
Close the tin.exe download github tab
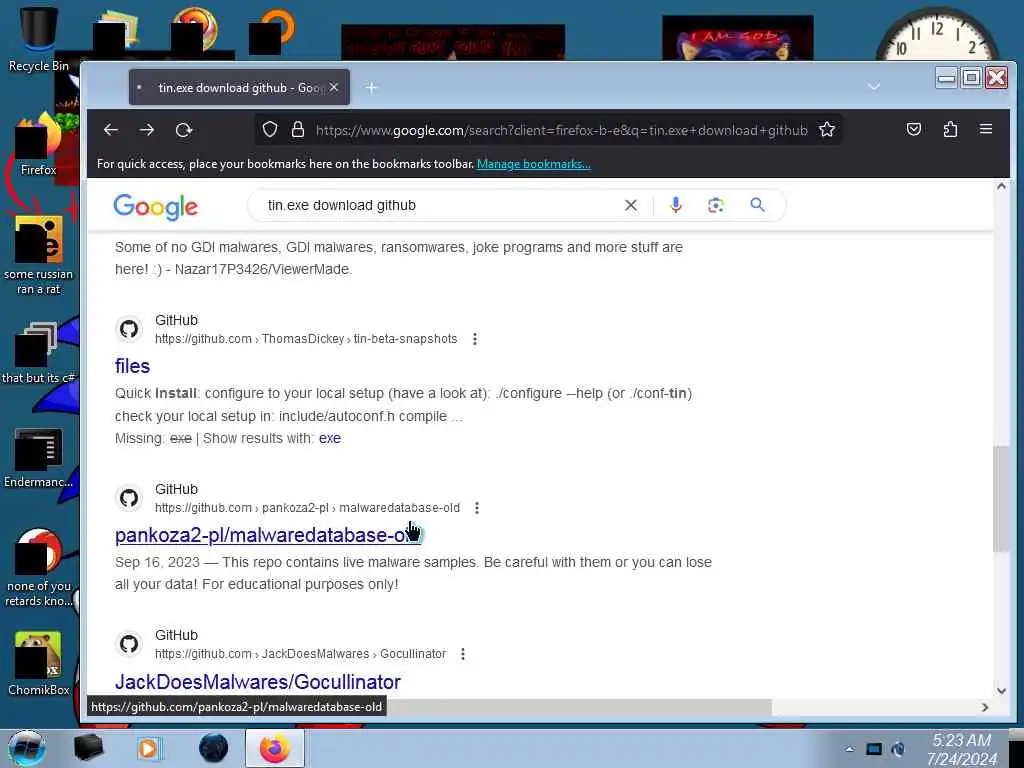tap(334, 87)
